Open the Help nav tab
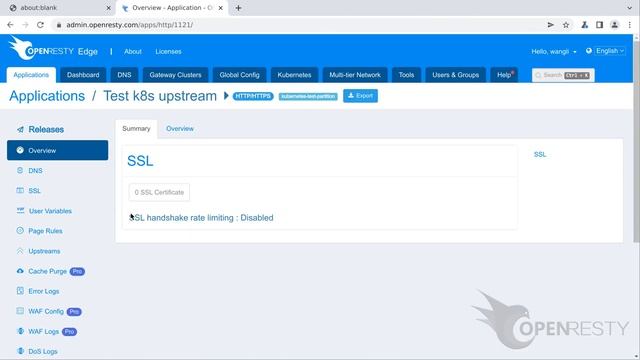The height and width of the screenshot is (360, 640). [504, 75]
